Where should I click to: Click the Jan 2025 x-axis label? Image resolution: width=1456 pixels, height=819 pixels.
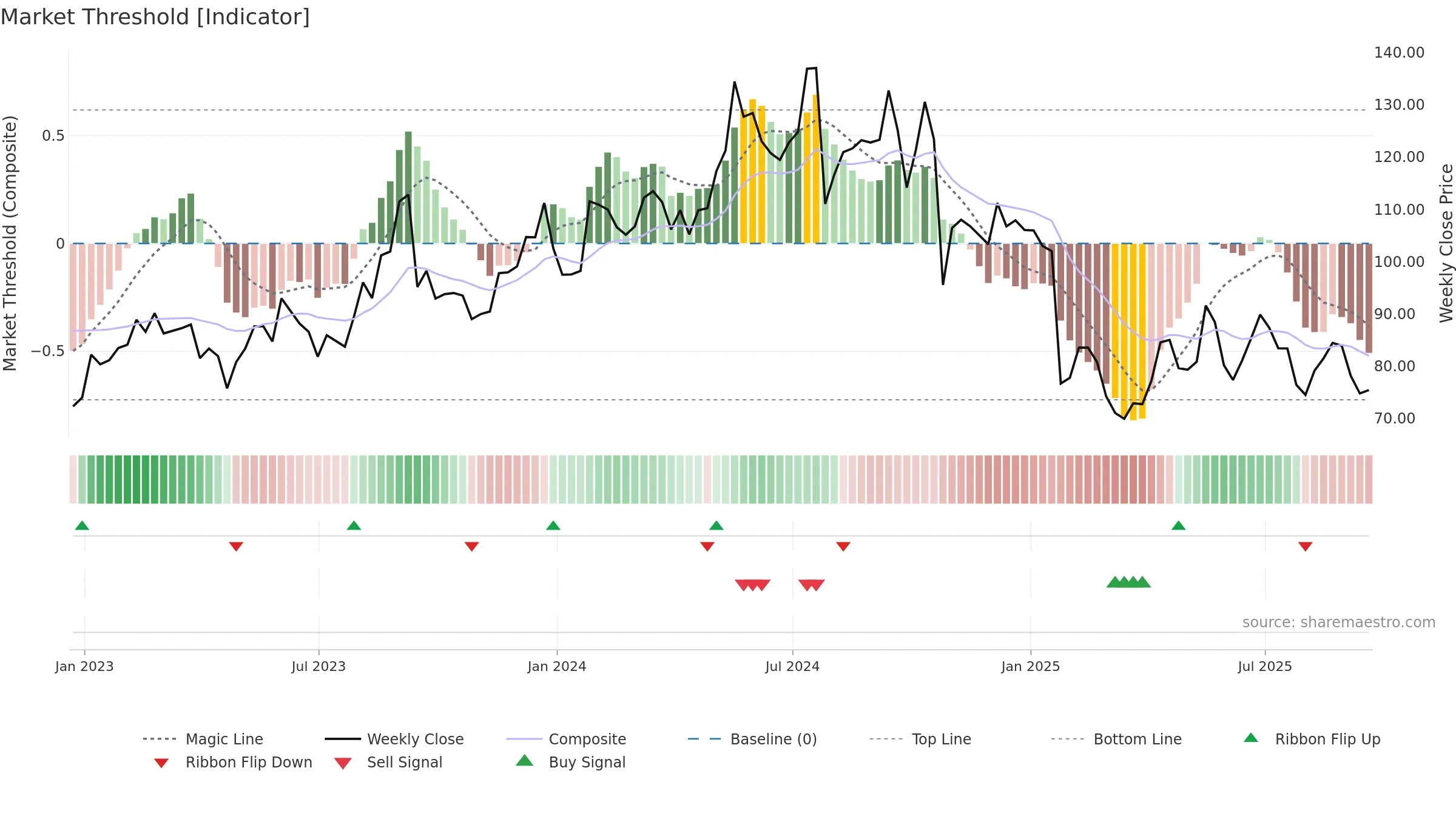tap(1031, 666)
